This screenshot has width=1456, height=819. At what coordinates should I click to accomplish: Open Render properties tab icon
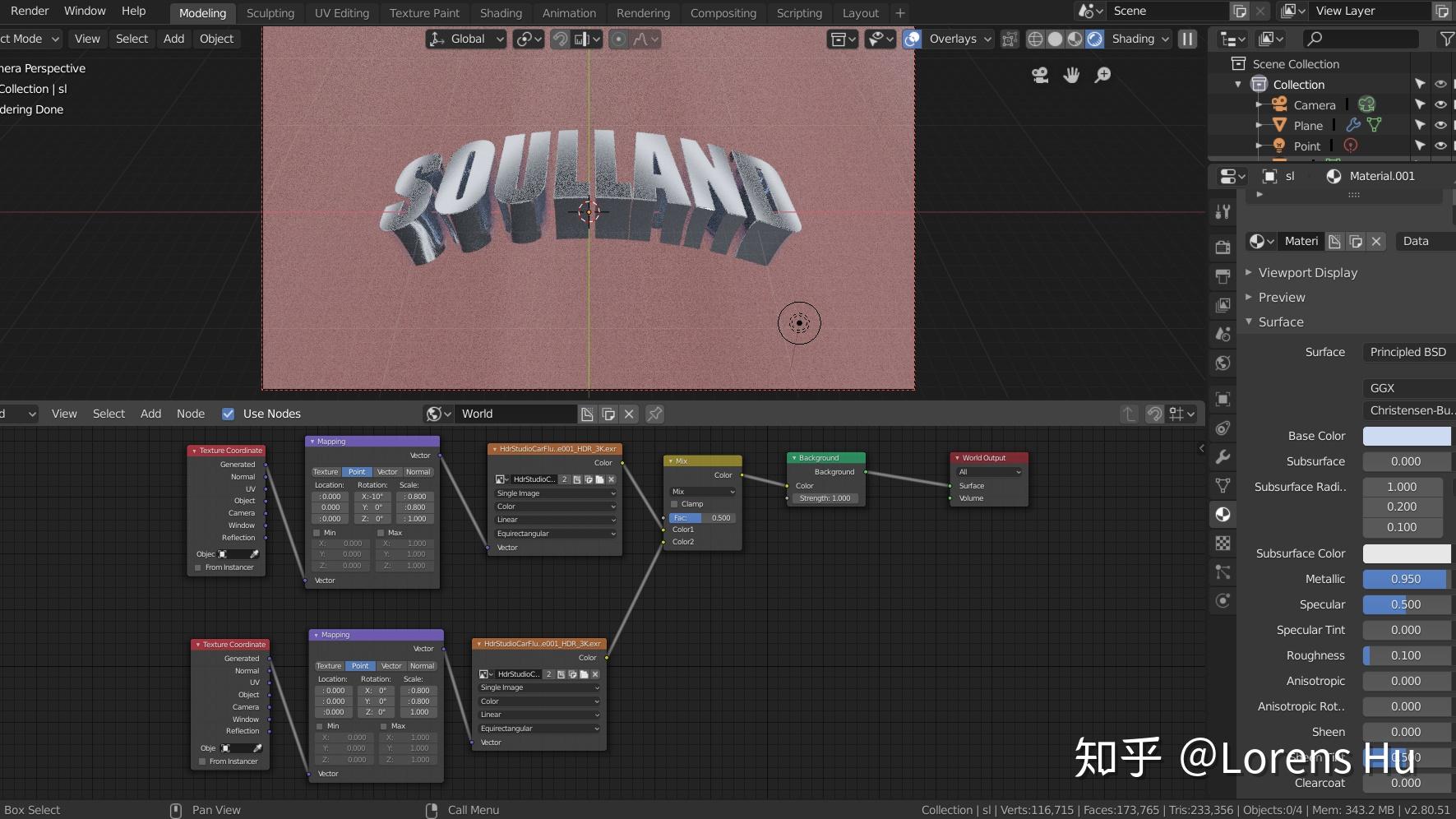[x=1223, y=247]
